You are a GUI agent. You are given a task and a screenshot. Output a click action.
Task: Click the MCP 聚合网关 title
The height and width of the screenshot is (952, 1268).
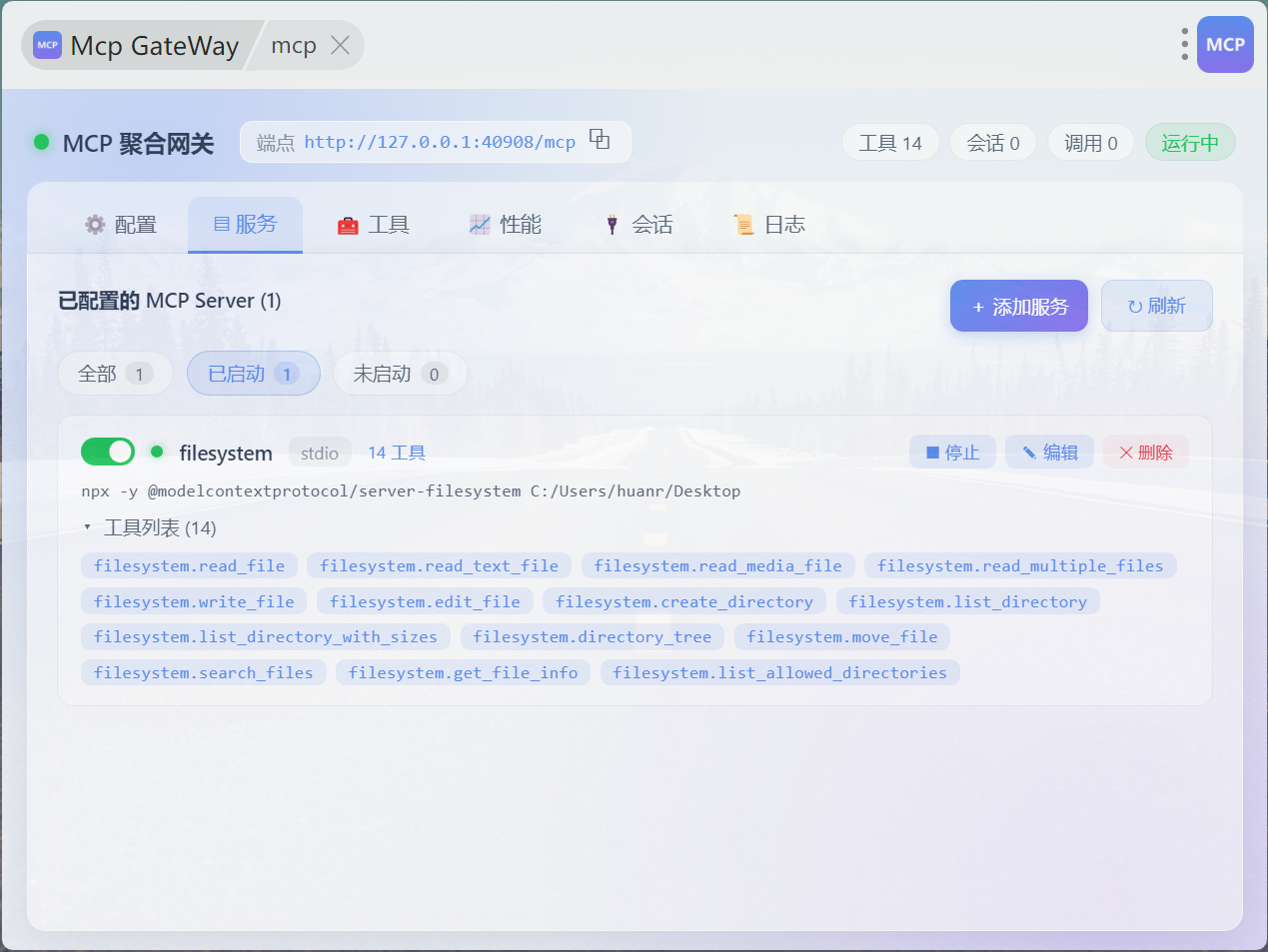pyautogui.click(x=138, y=143)
